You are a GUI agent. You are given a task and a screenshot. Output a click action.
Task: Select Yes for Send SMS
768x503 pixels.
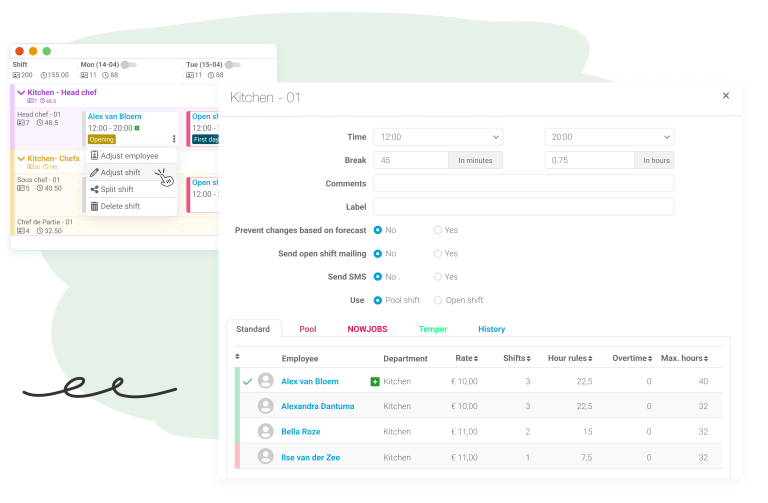coord(438,277)
